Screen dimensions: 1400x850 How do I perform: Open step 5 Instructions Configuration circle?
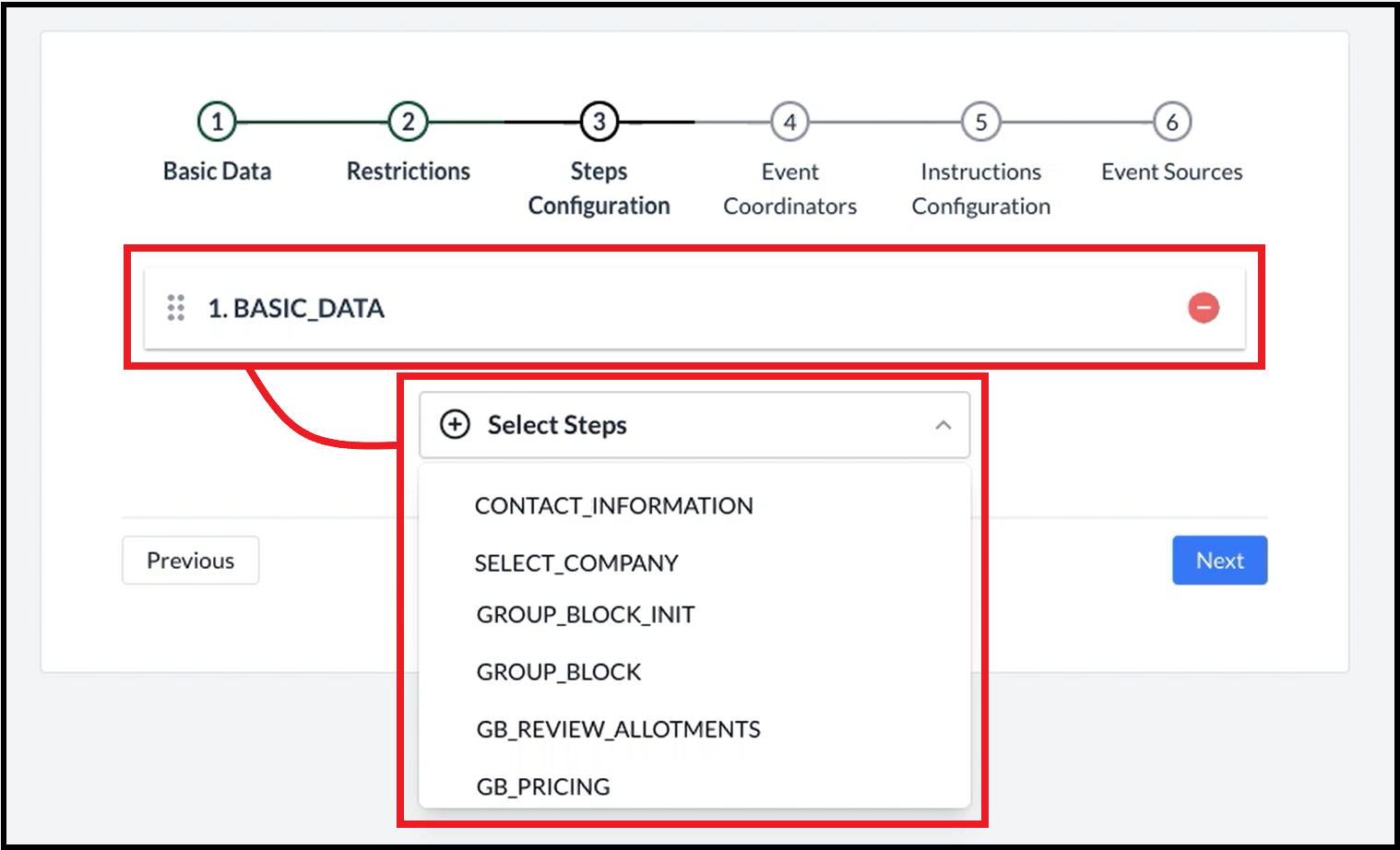pos(980,122)
